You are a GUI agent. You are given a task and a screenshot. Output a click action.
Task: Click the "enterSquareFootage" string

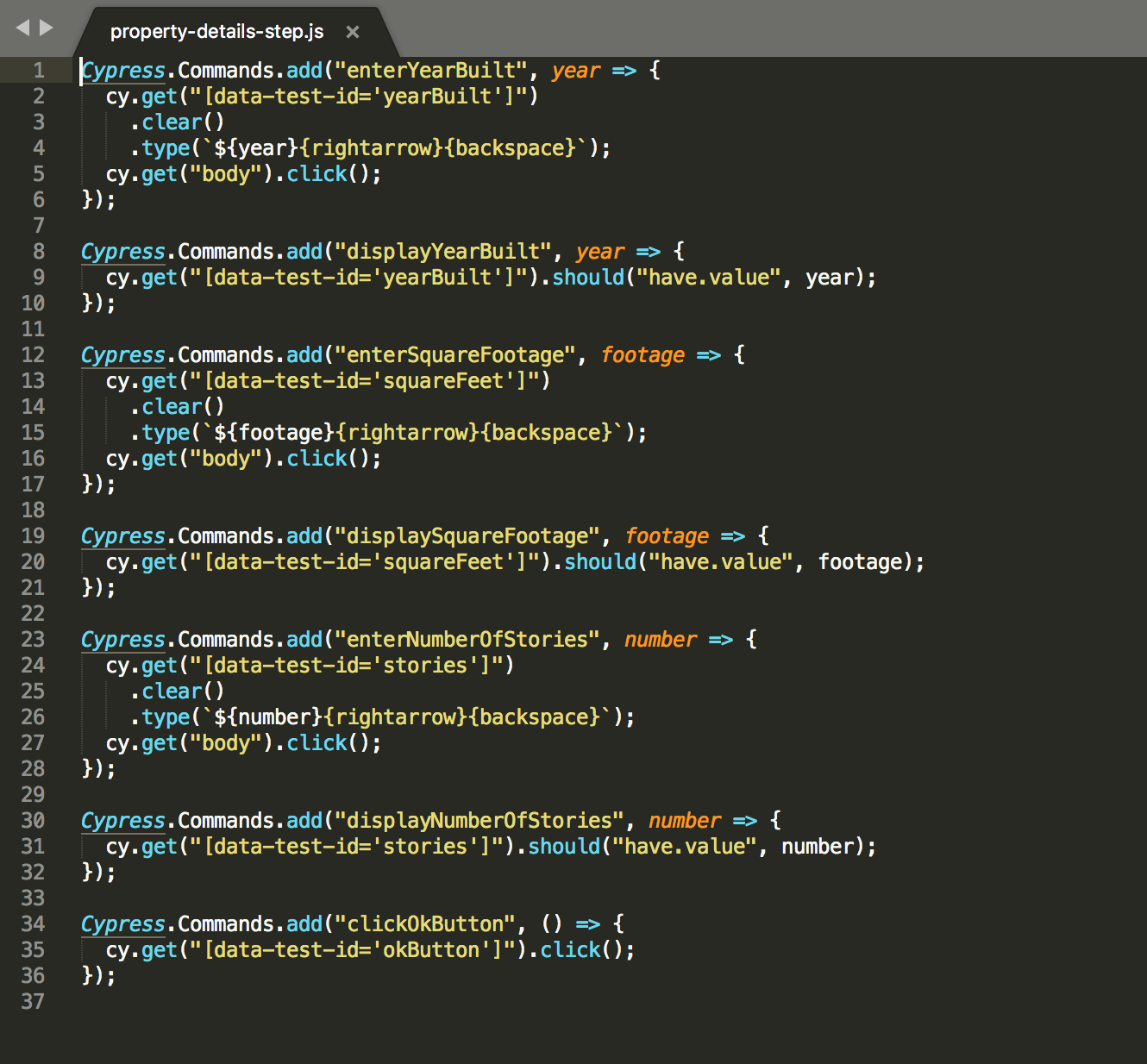tap(454, 355)
